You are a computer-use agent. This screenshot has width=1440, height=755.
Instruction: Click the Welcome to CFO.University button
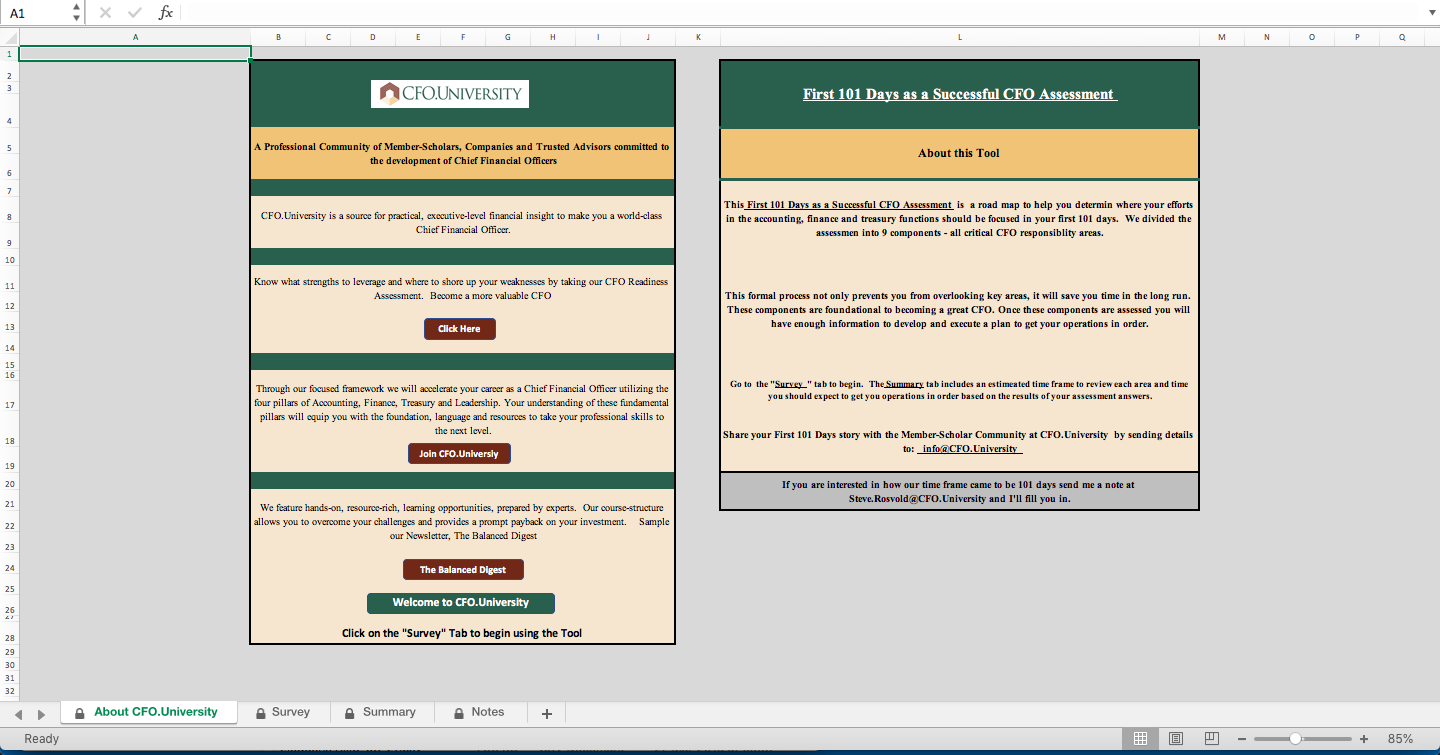click(461, 603)
